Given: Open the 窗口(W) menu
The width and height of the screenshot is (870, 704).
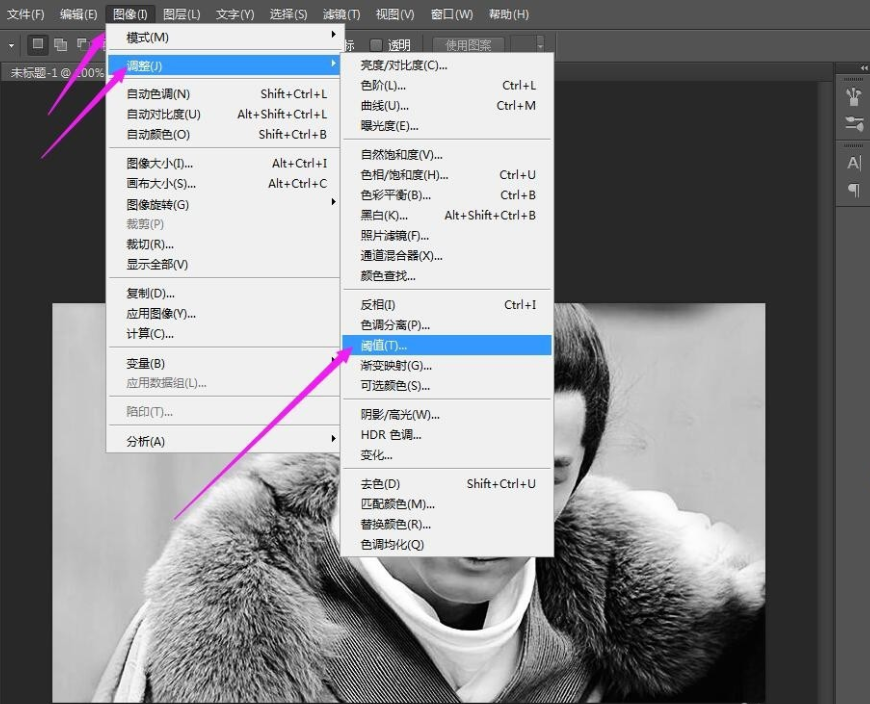Looking at the screenshot, I should [453, 14].
